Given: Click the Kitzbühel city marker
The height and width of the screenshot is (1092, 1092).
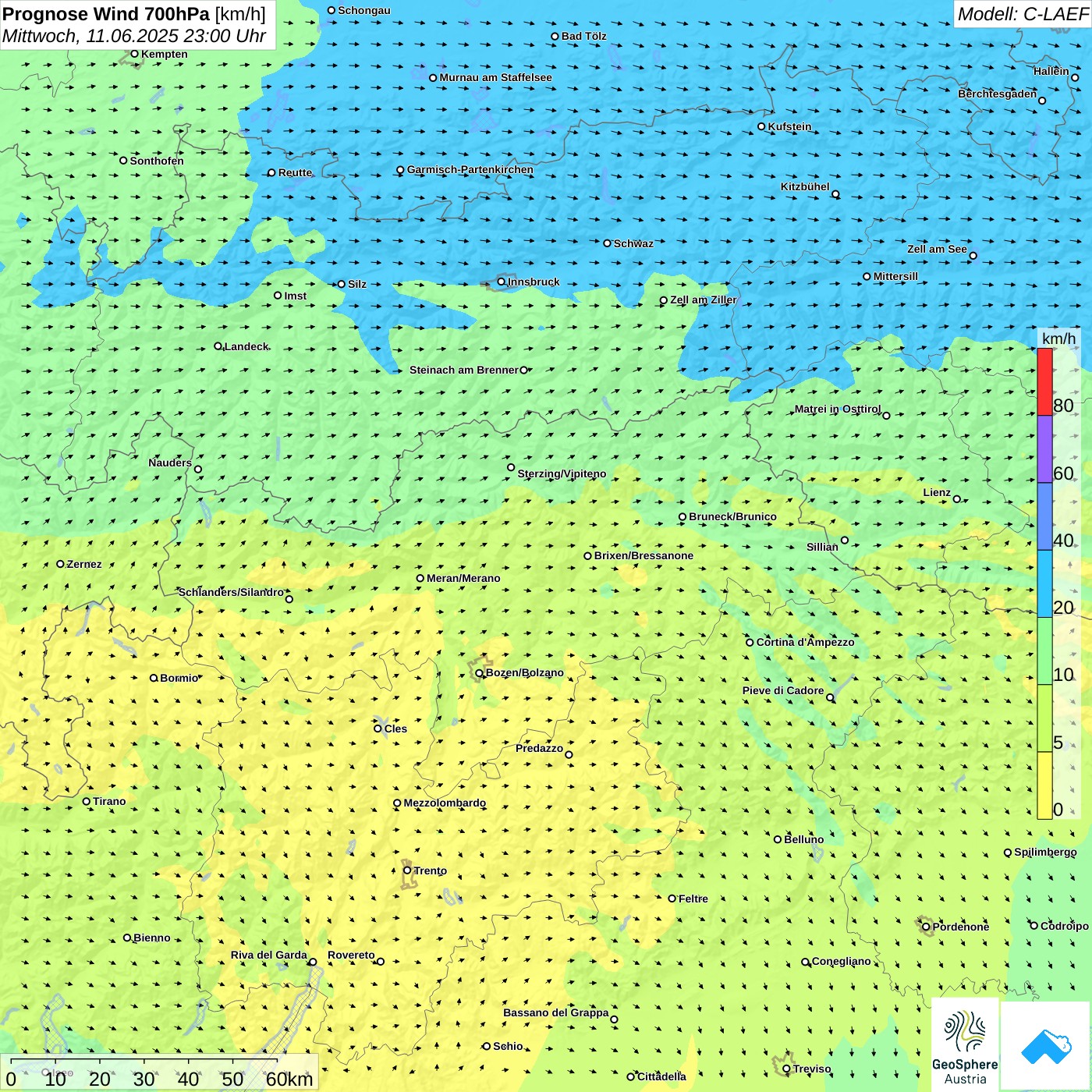Looking at the screenshot, I should click(x=835, y=194).
